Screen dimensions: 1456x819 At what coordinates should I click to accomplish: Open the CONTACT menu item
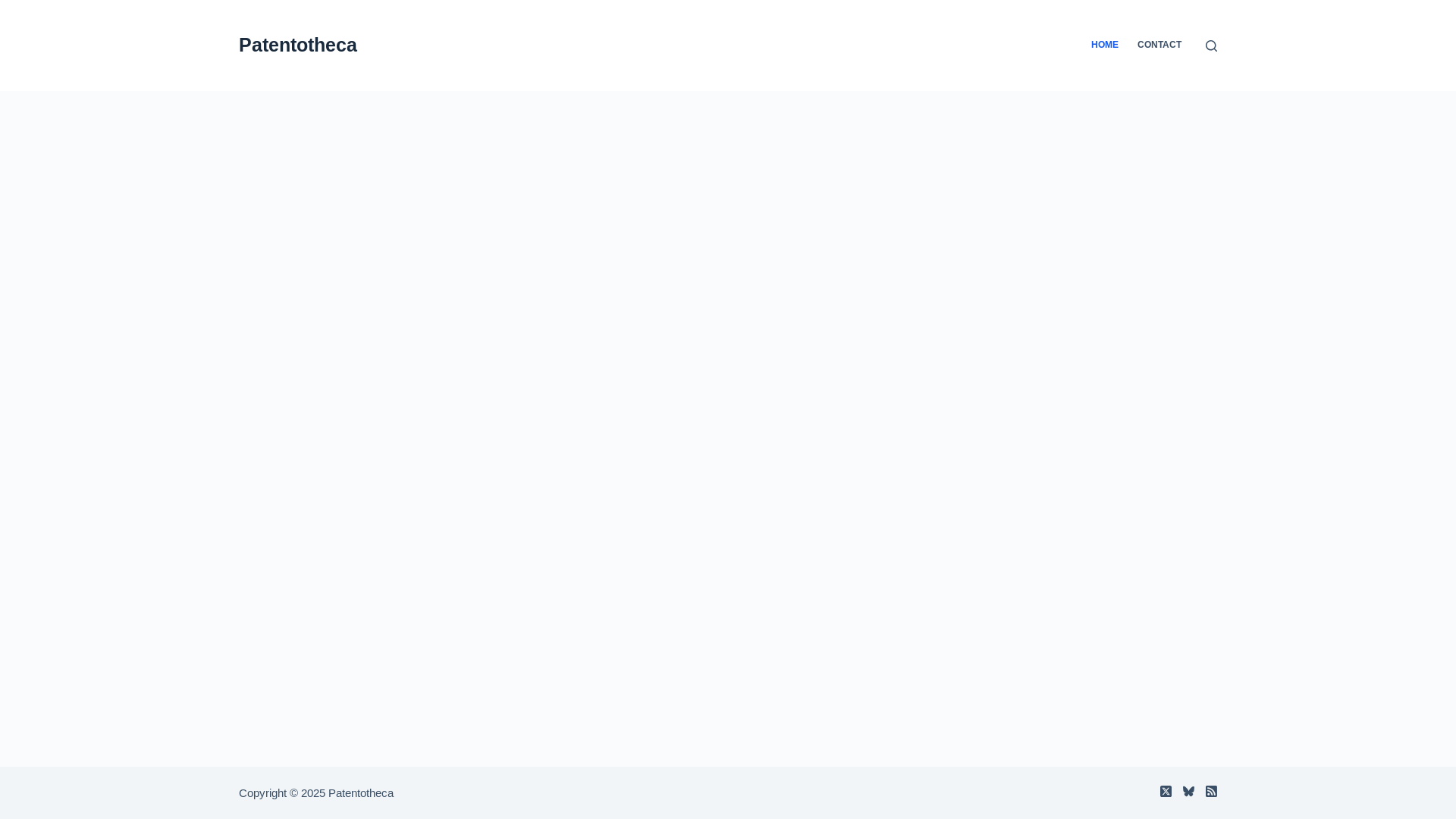[x=1159, y=45]
